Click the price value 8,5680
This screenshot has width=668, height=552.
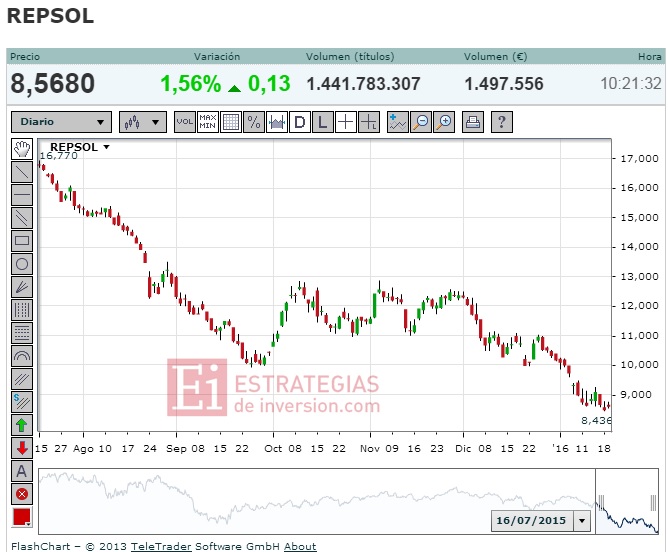(52, 83)
